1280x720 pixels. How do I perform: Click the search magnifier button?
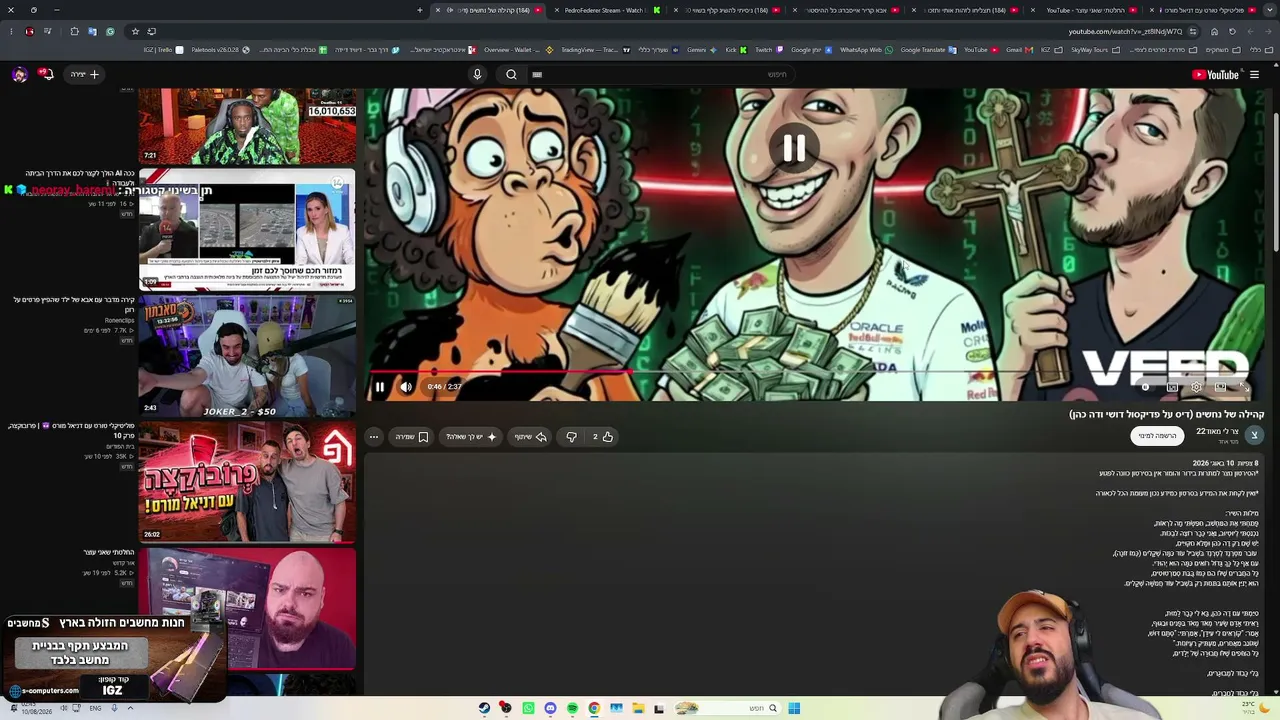coord(511,75)
